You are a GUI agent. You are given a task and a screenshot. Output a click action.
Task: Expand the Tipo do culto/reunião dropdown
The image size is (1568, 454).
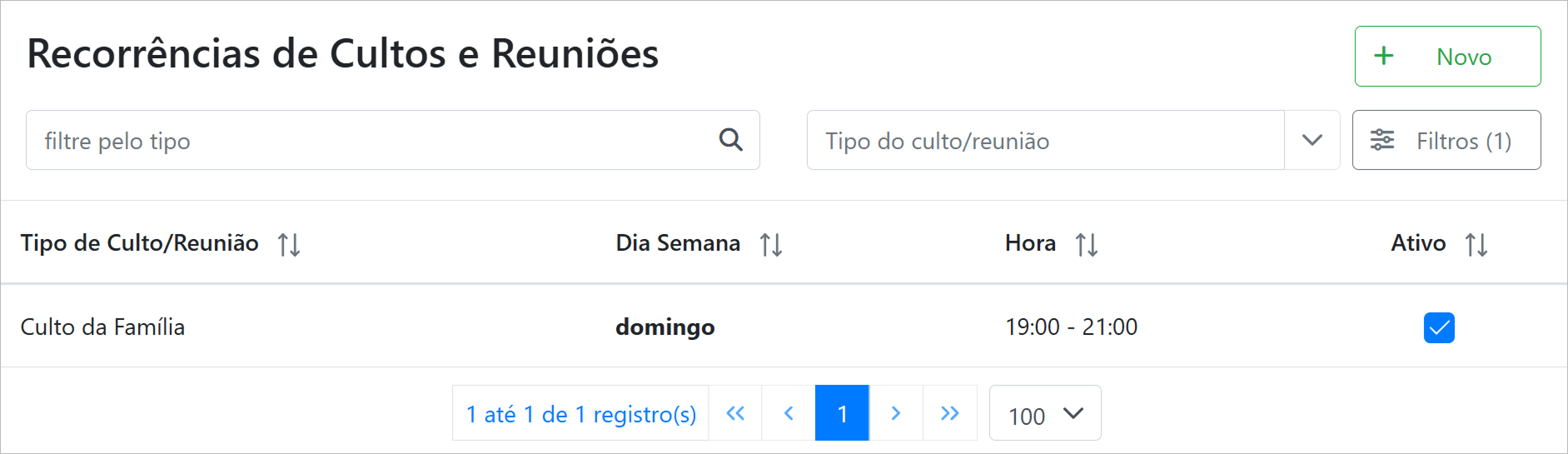pyautogui.click(x=1045, y=141)
